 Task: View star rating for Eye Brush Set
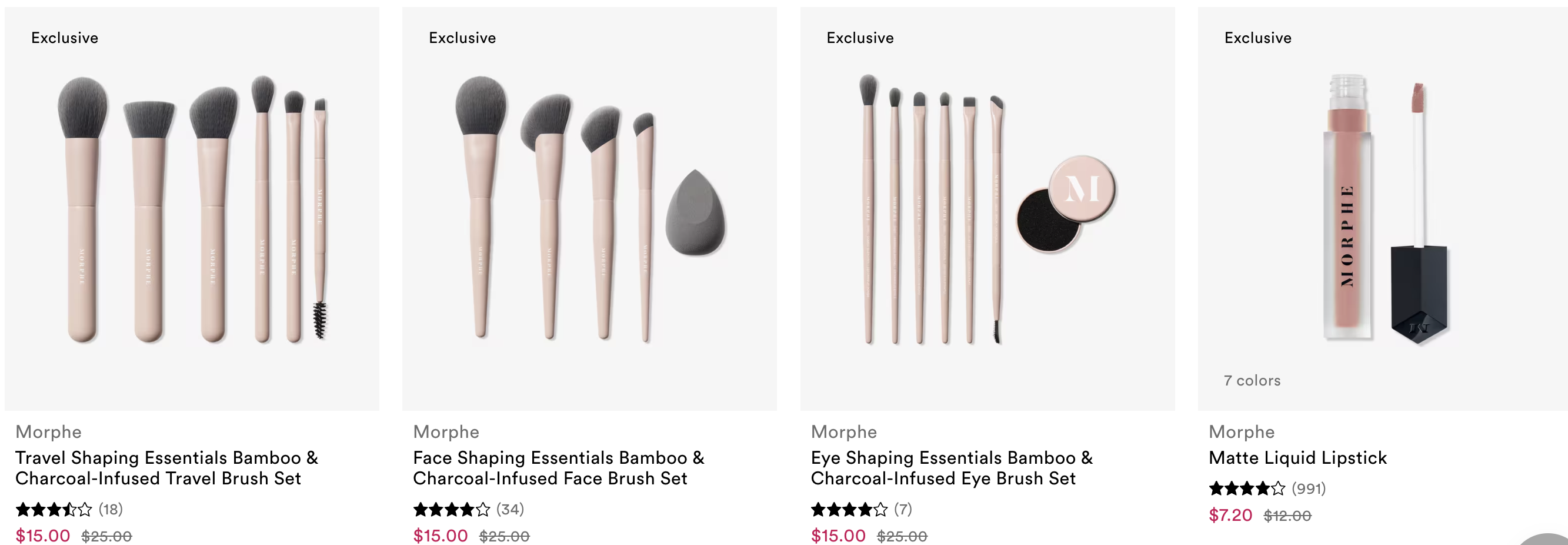(849, 509)
